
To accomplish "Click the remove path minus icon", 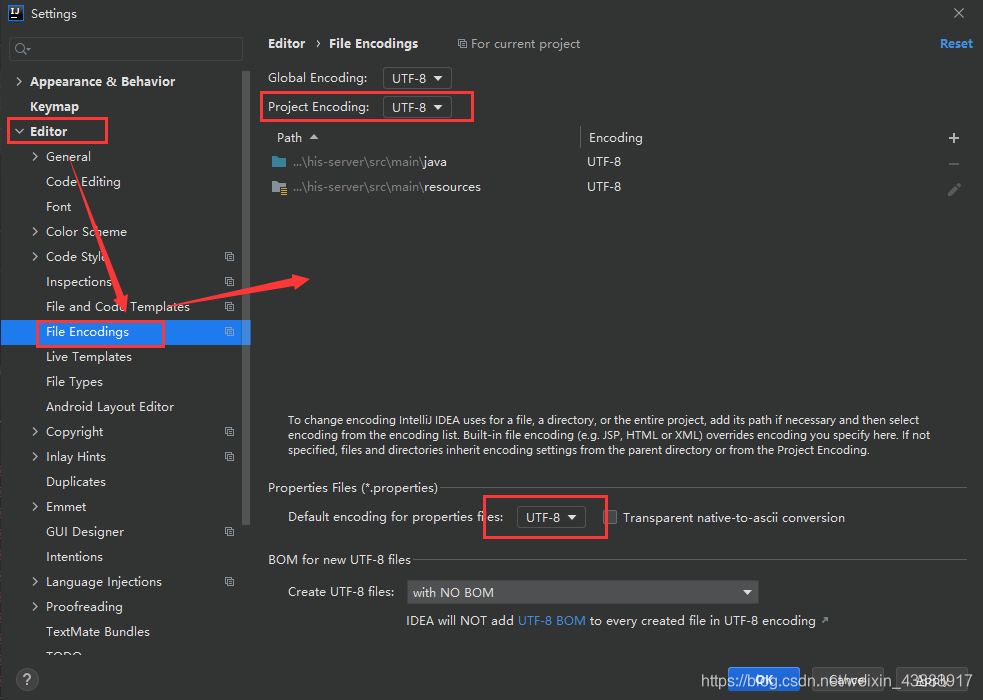I will (954, 164).
